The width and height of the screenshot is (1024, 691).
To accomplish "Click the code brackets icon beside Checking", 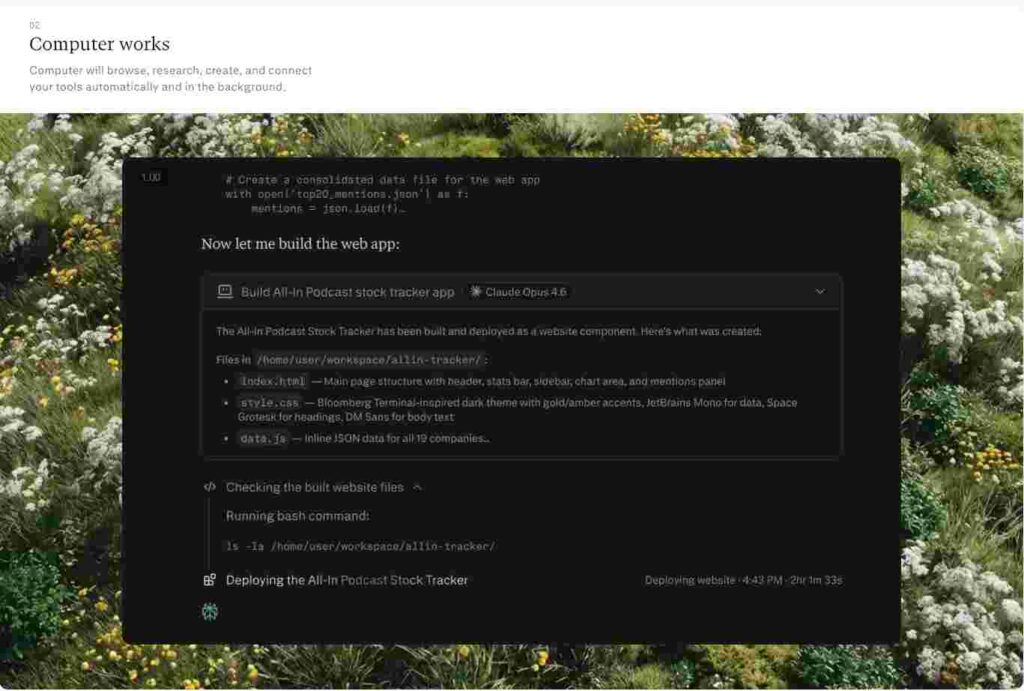I will pyautogui.click(x=210, y=487).
